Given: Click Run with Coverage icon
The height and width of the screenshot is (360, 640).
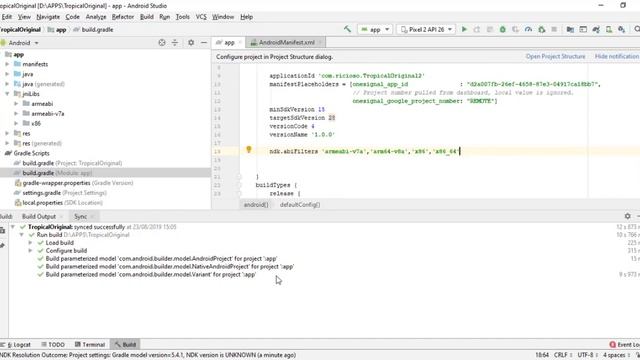Looking at the screenshot, I should click(x=516, y=29).
